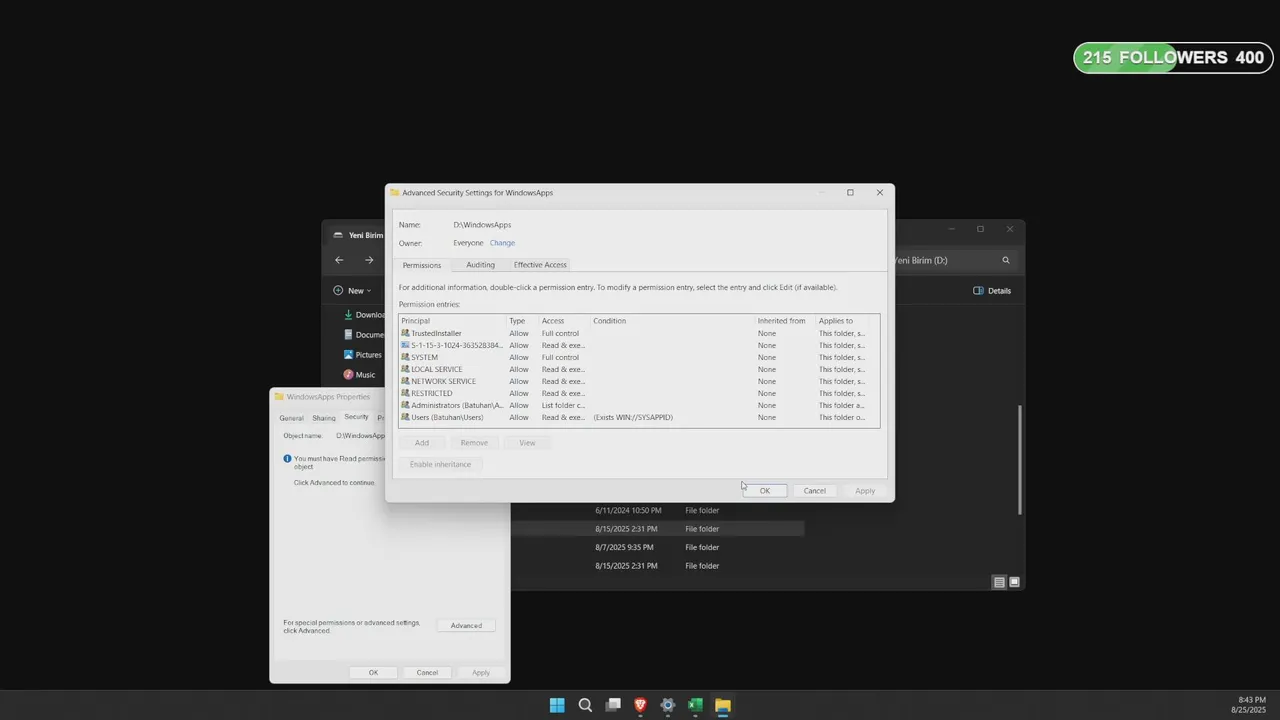Open the New dropdown in File Explorer
1280x720 pixels.
pos(352,291)
